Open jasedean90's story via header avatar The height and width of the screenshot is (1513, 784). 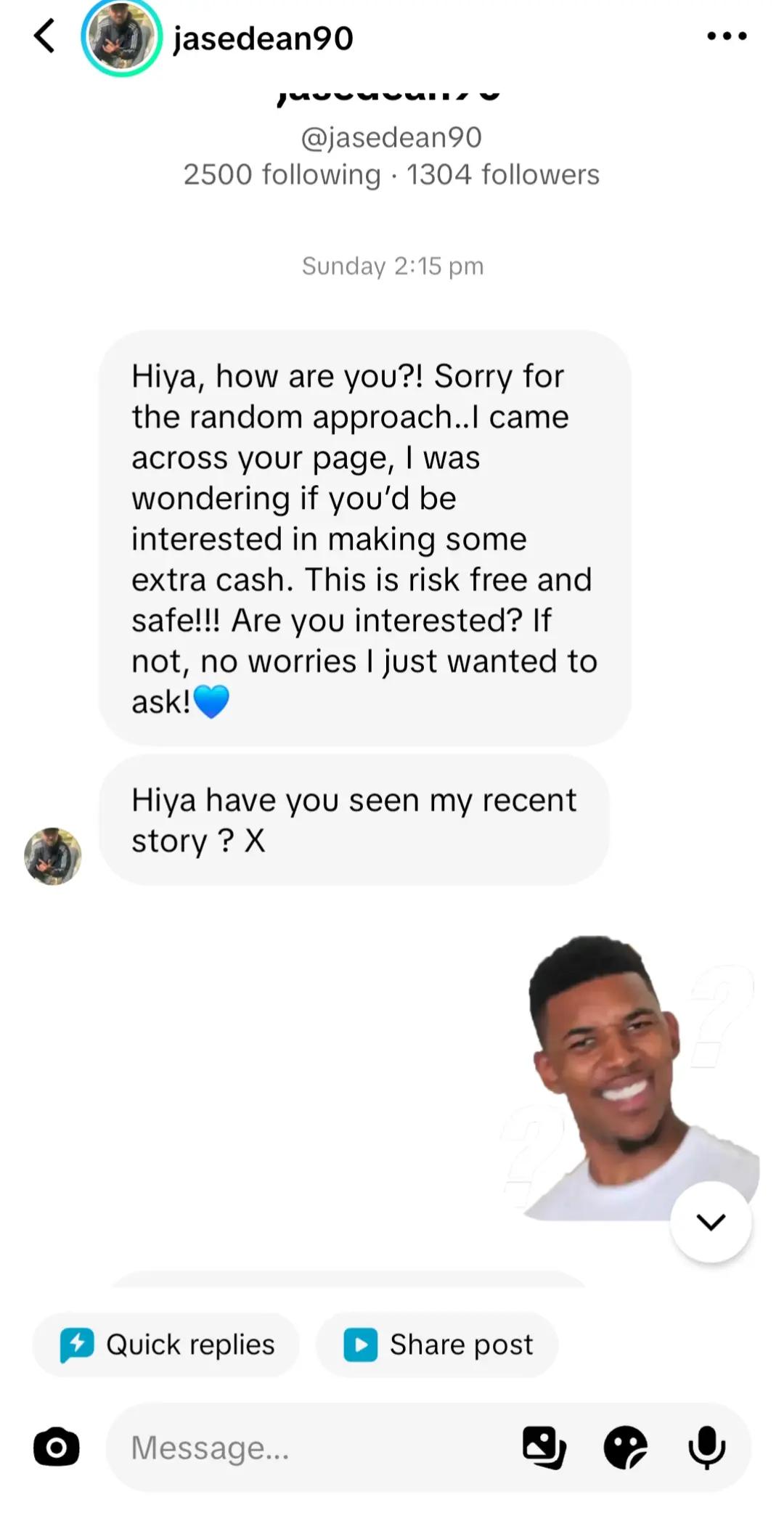(121, 38)
